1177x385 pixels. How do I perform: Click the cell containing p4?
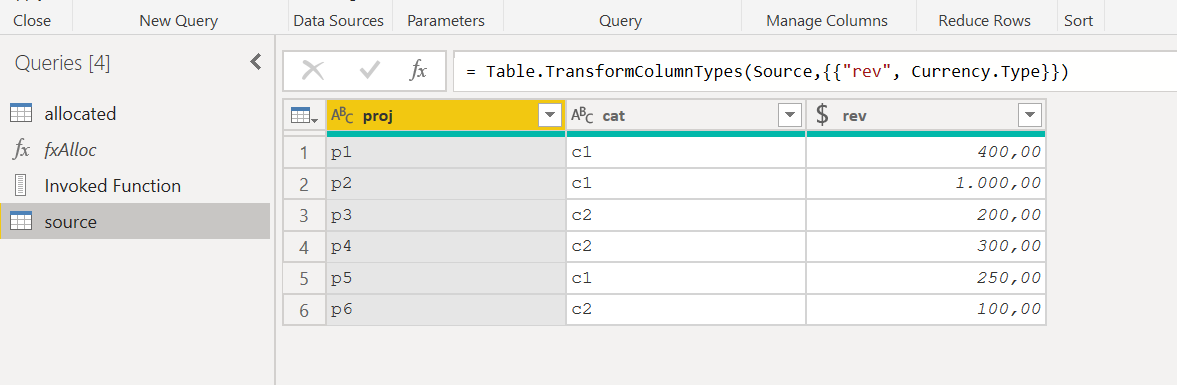(x=446, y=246)
